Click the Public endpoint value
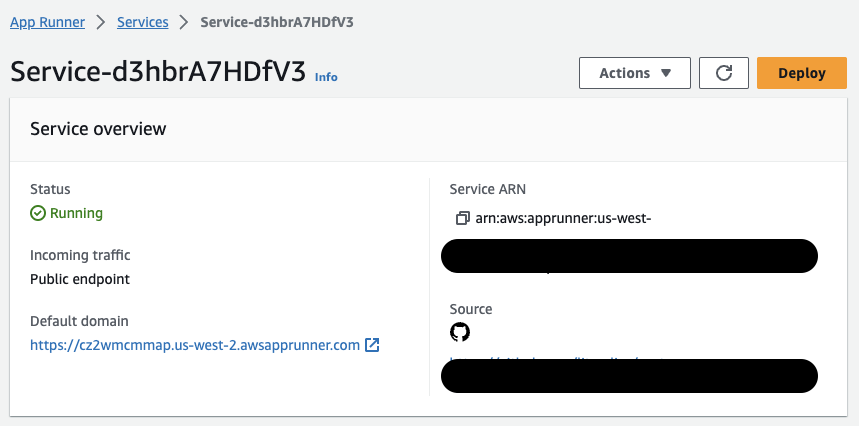The width and height of the screenshot is (859, 426). pos(80,279)
